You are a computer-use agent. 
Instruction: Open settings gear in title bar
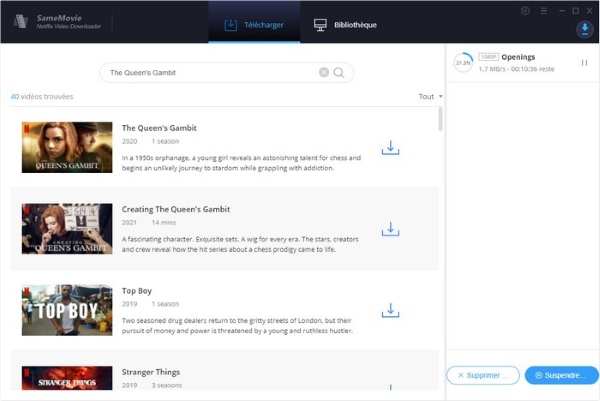pyautogui.click(x=525, y=11)
